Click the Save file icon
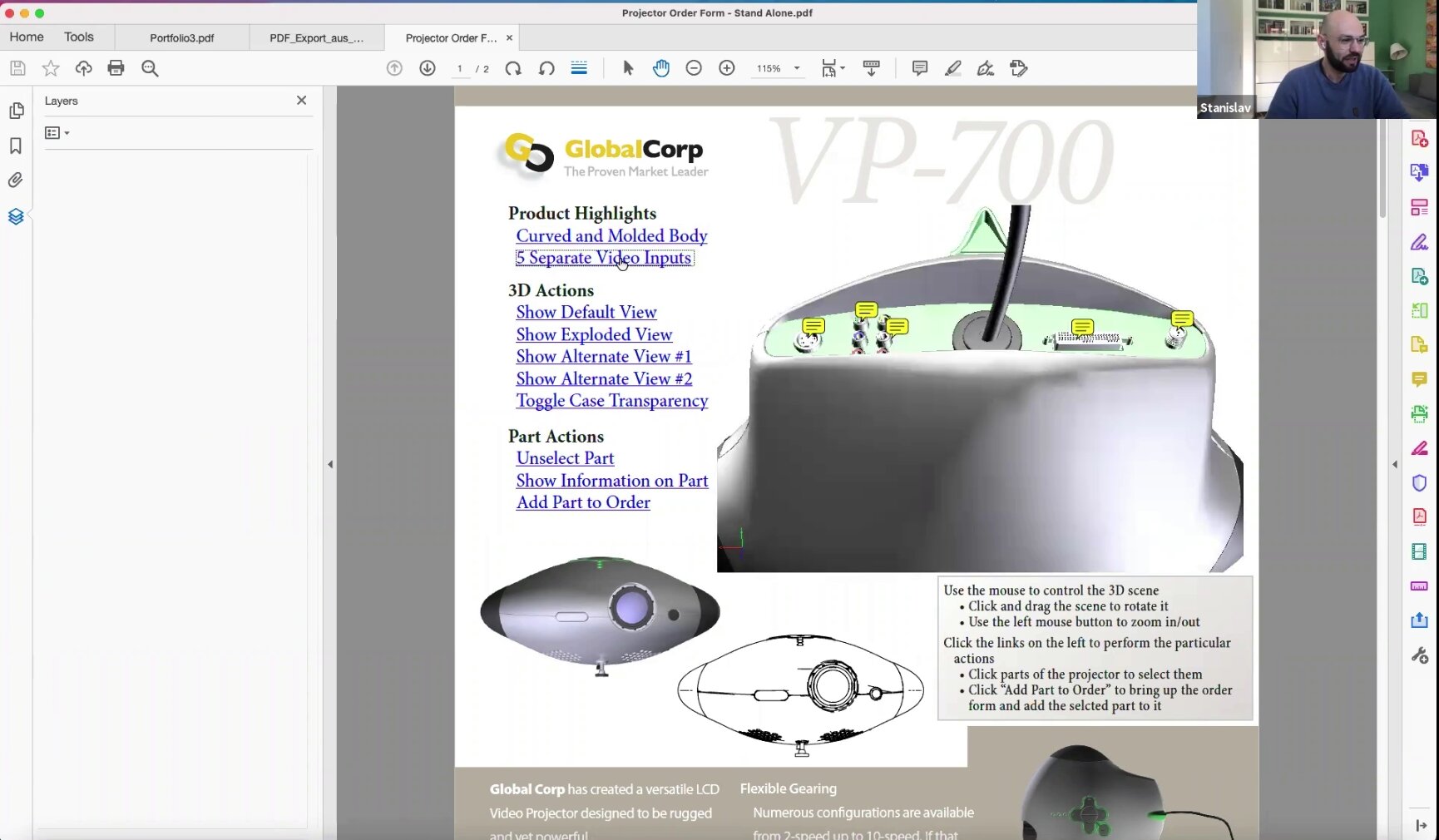This screenshot has width=1439, height=840. coord(17,68)
